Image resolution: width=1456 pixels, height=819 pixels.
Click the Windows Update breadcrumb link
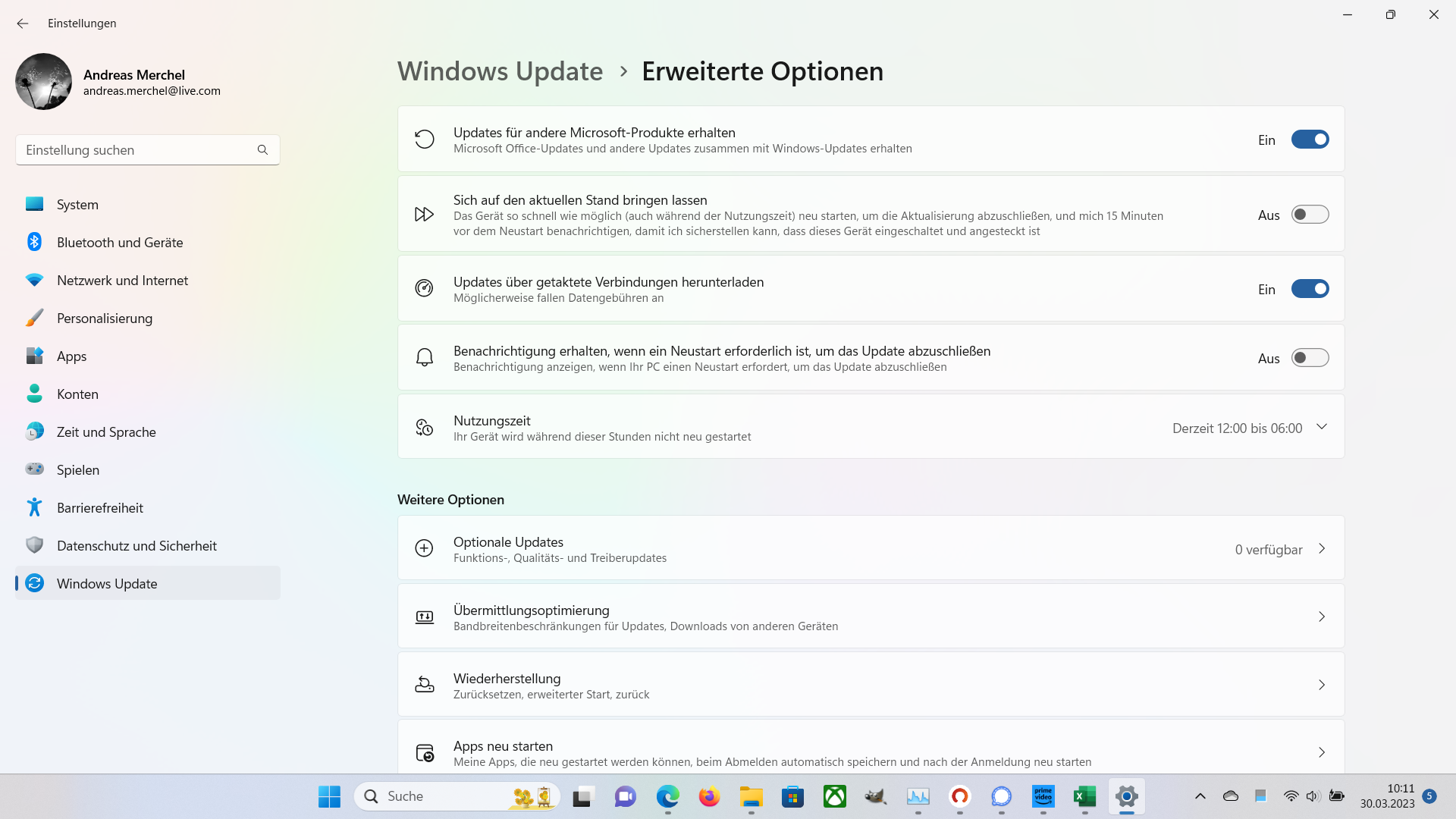pos(500,71)
